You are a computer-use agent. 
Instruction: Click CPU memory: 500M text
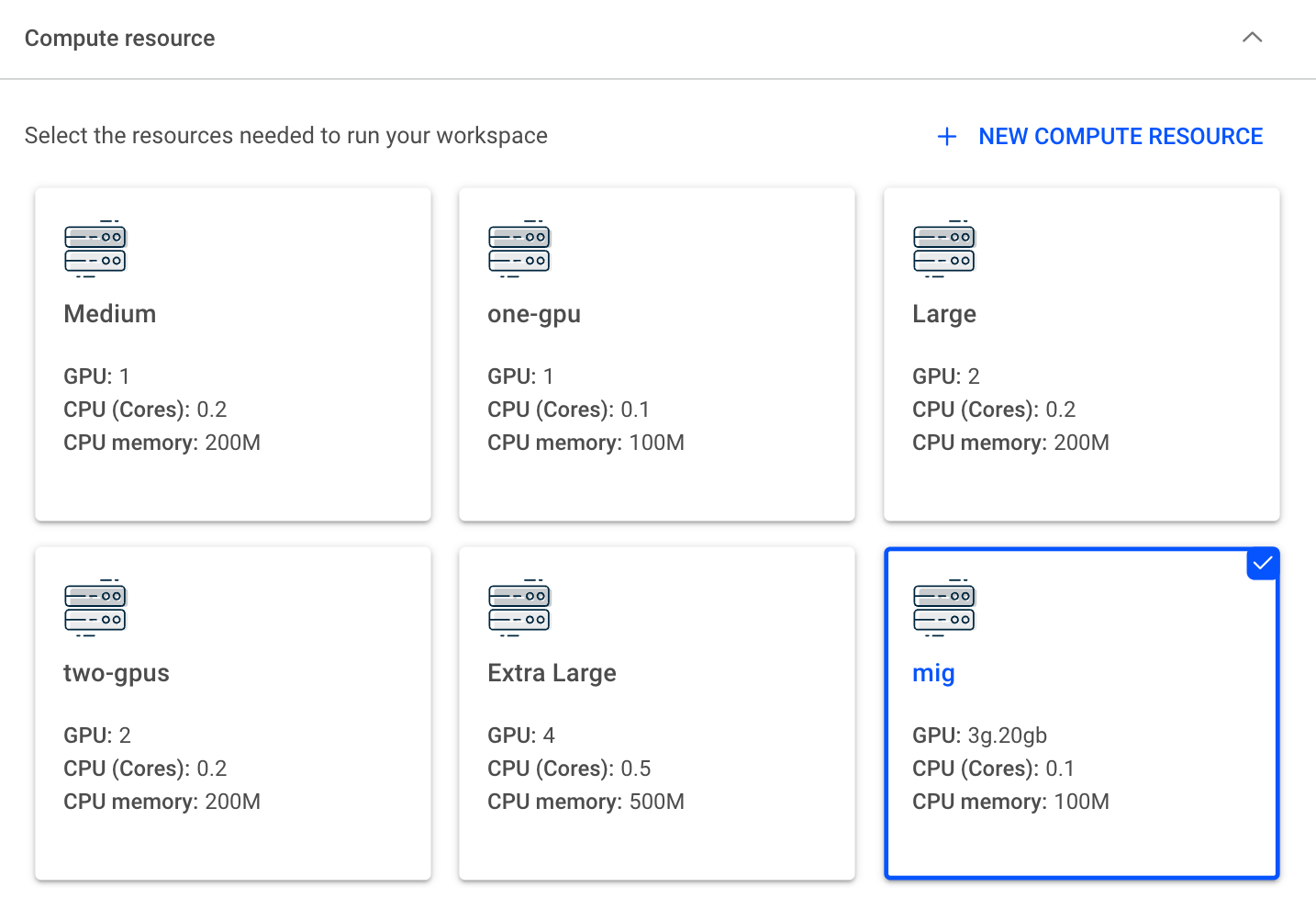586,802
